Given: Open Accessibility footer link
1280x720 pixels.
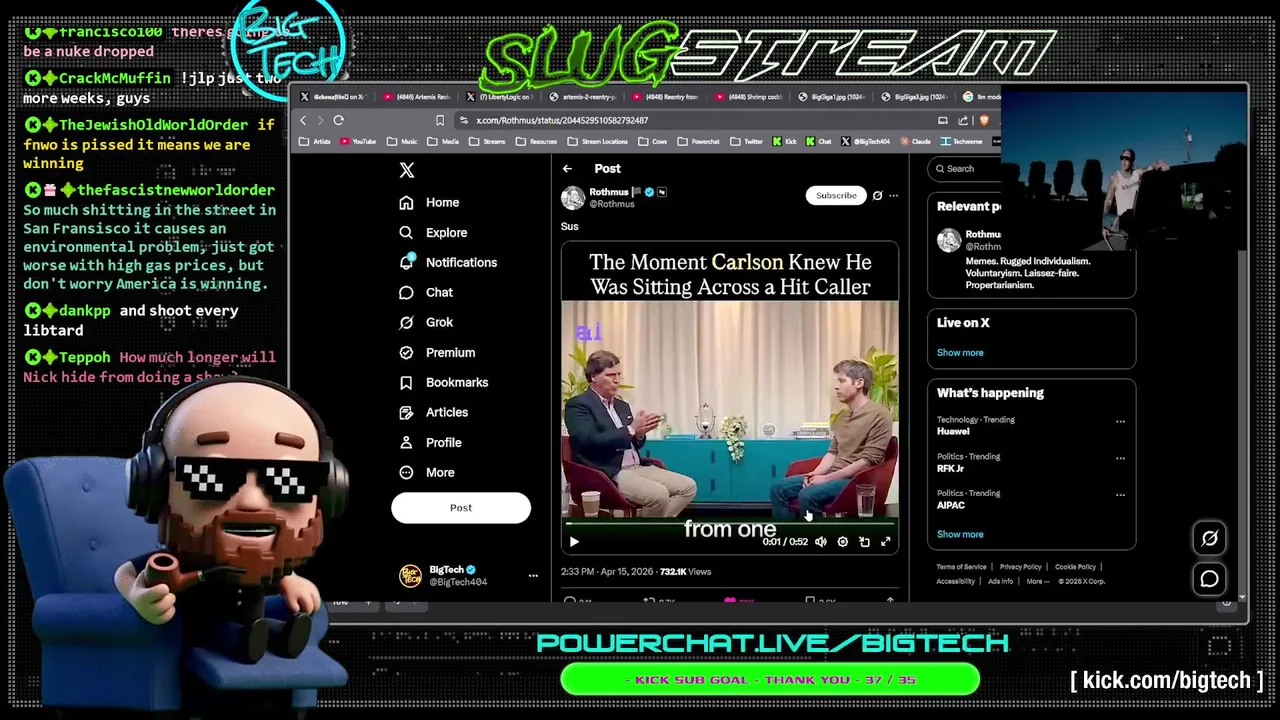Looking at the screenshot, I should pos(956,581).
